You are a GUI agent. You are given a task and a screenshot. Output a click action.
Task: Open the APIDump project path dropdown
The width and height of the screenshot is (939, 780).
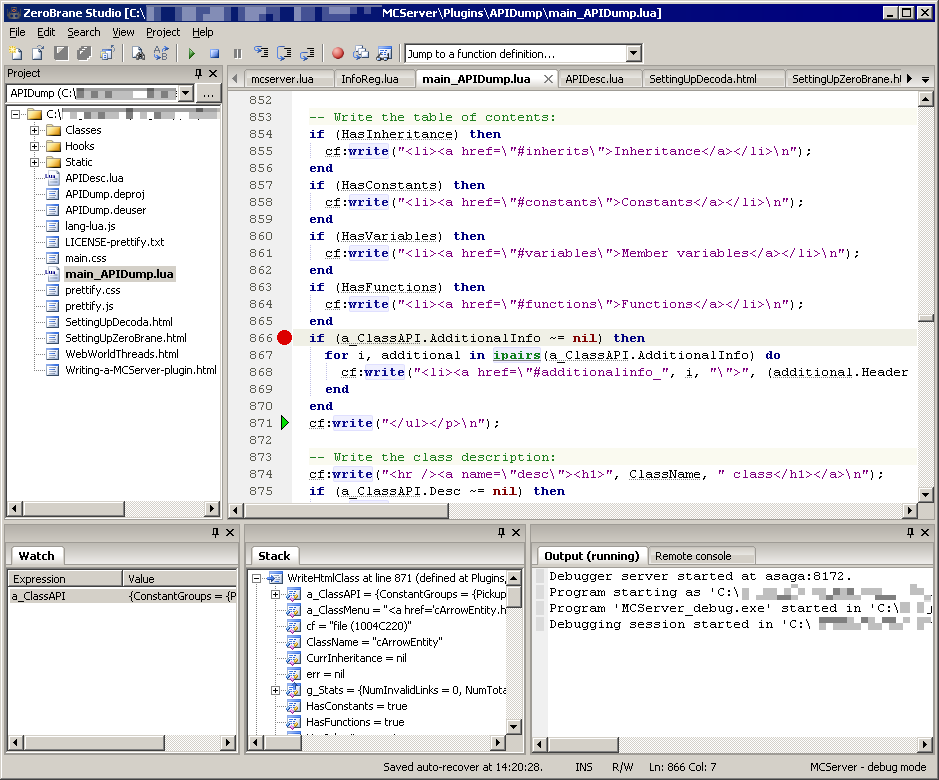[x=186, y=93]
